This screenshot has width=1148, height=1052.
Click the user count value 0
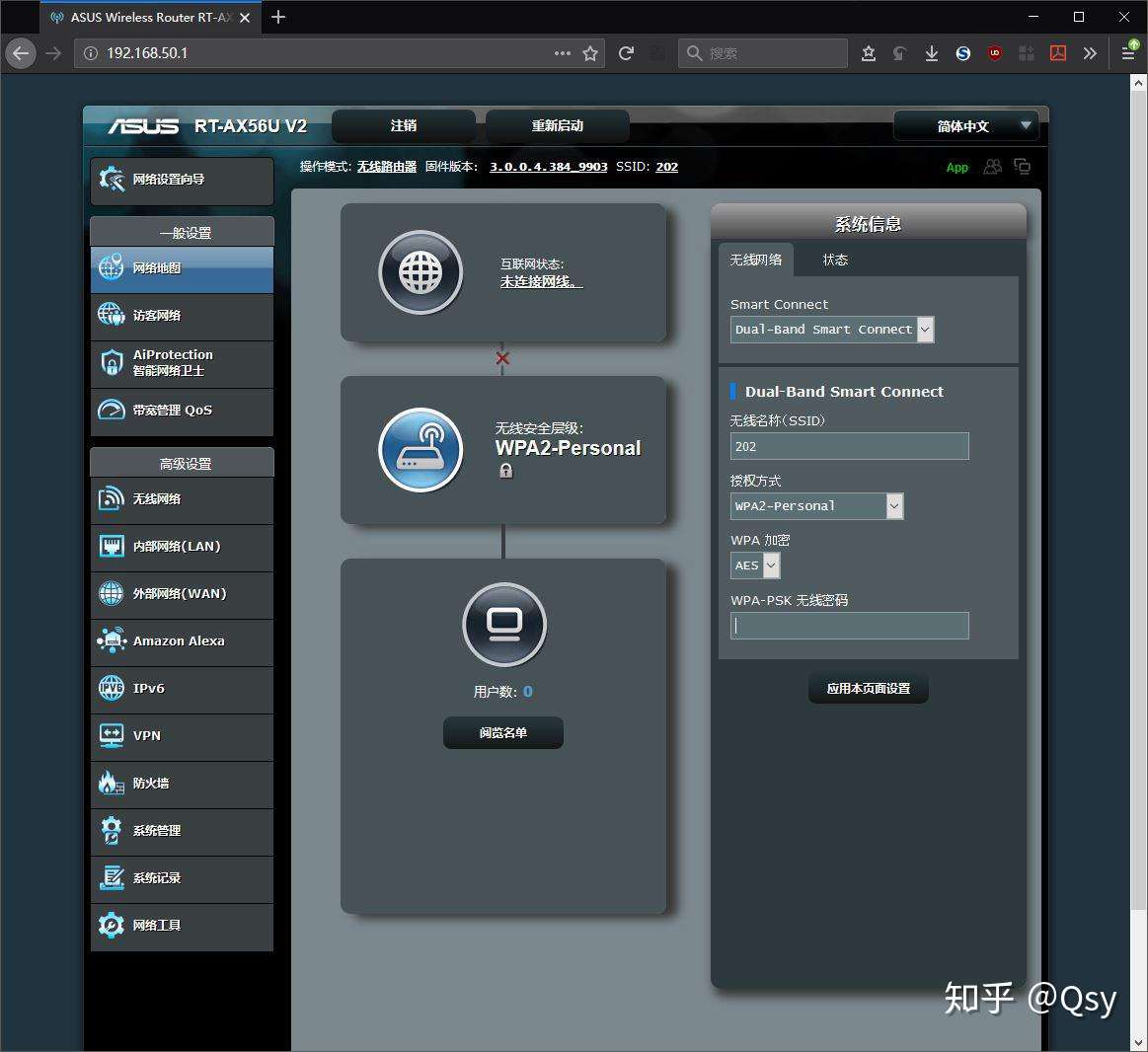pos(528,692)
